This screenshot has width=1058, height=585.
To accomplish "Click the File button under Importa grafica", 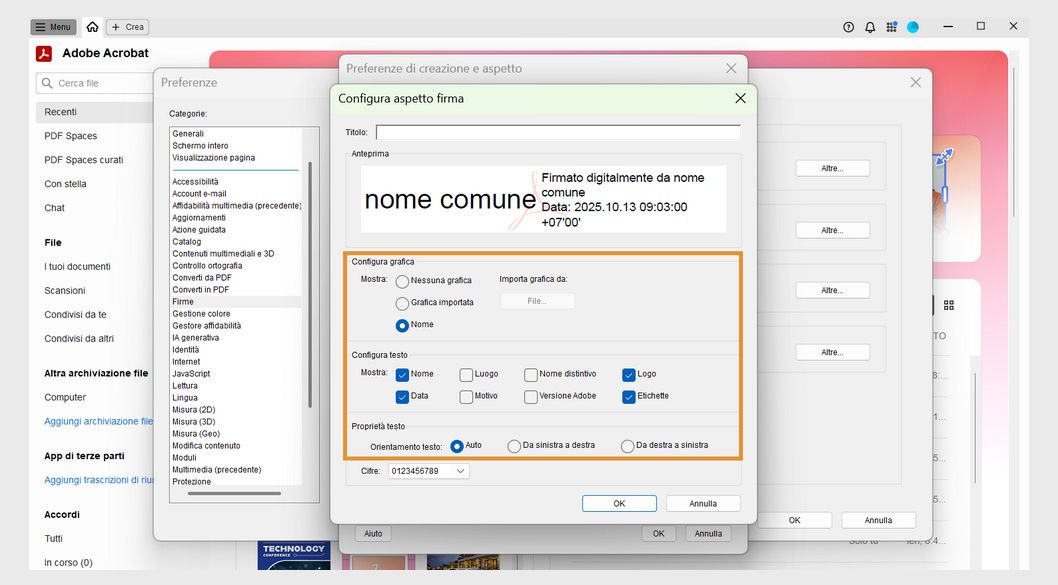I will tap(537, 299).
